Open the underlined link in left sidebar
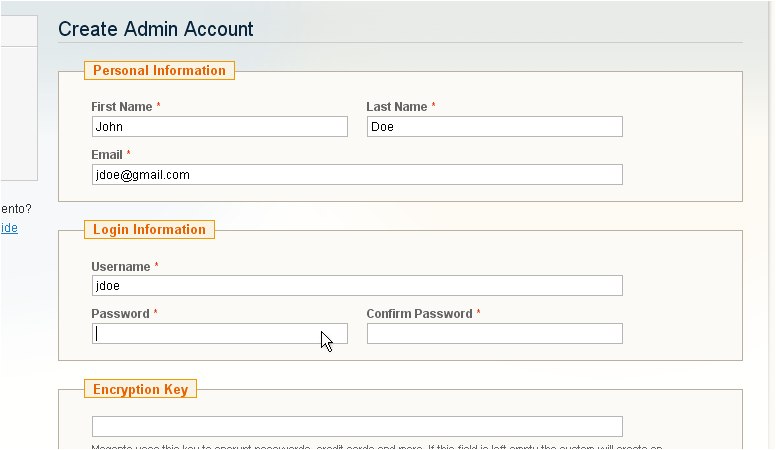The width and height of the screenshot is (776, 450). pyautogui.click(x=9, y=228)
